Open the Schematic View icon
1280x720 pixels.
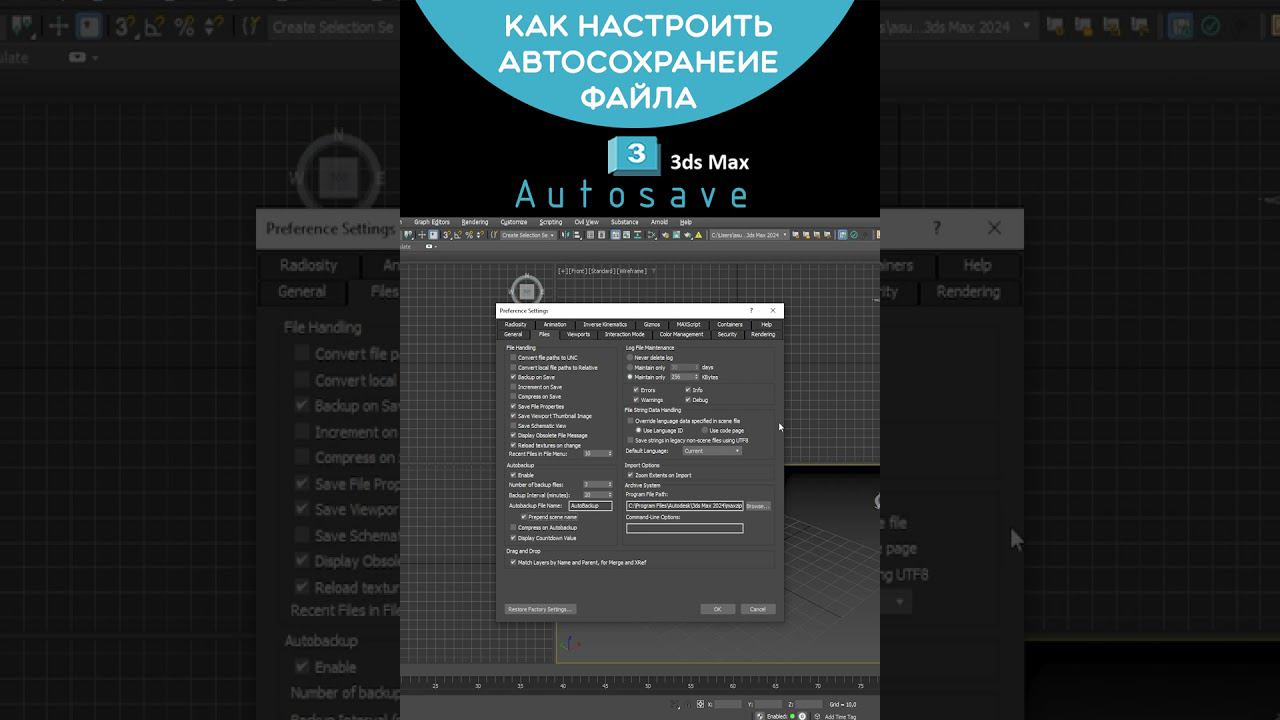[x=637, y=235]
